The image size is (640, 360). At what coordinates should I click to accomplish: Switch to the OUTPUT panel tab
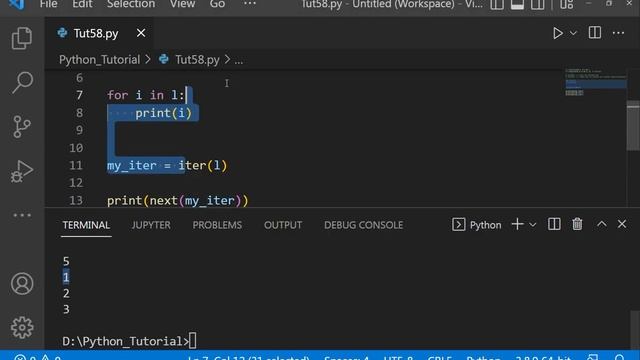coord(283,225)
